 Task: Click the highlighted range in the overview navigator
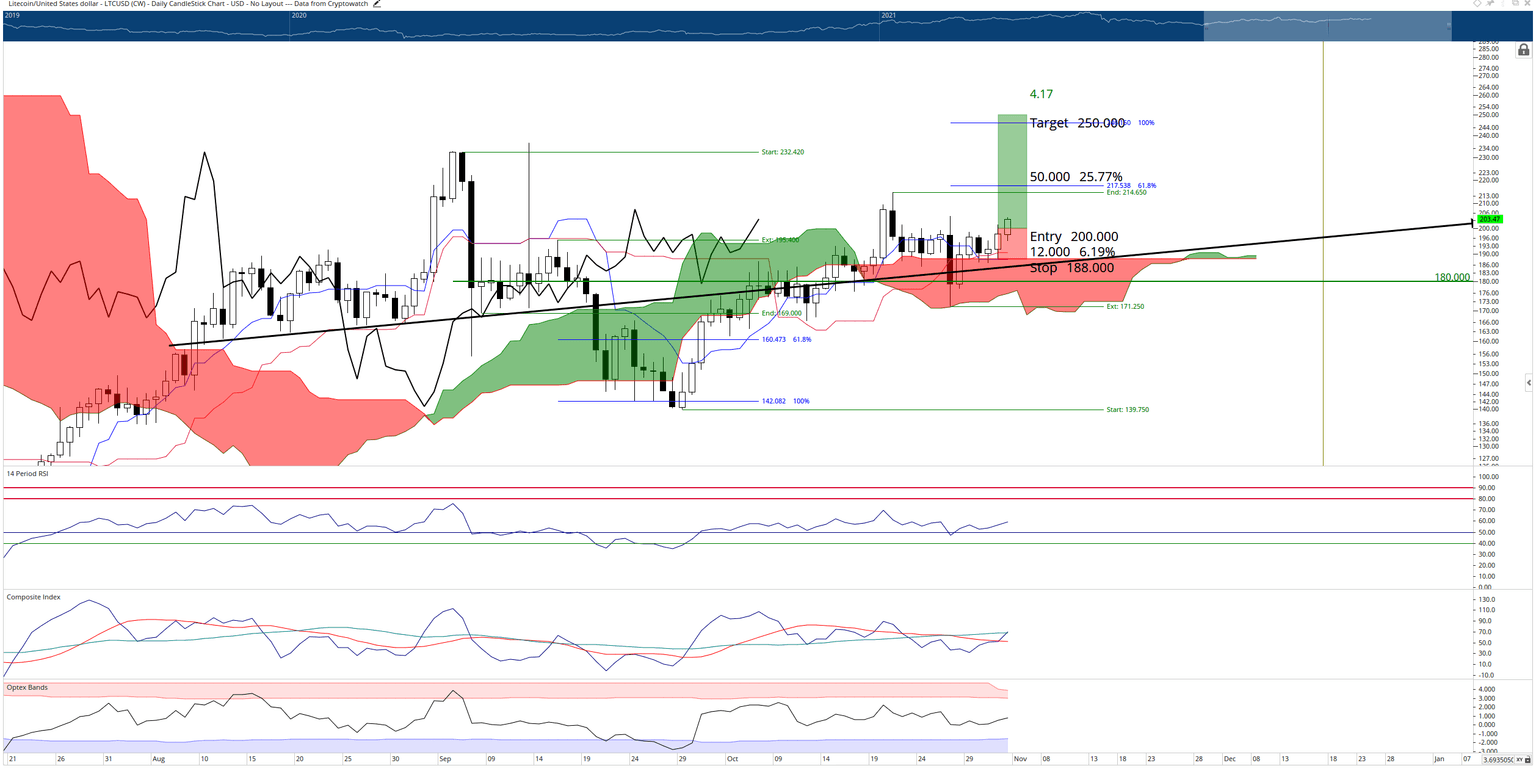point(1326,26)
